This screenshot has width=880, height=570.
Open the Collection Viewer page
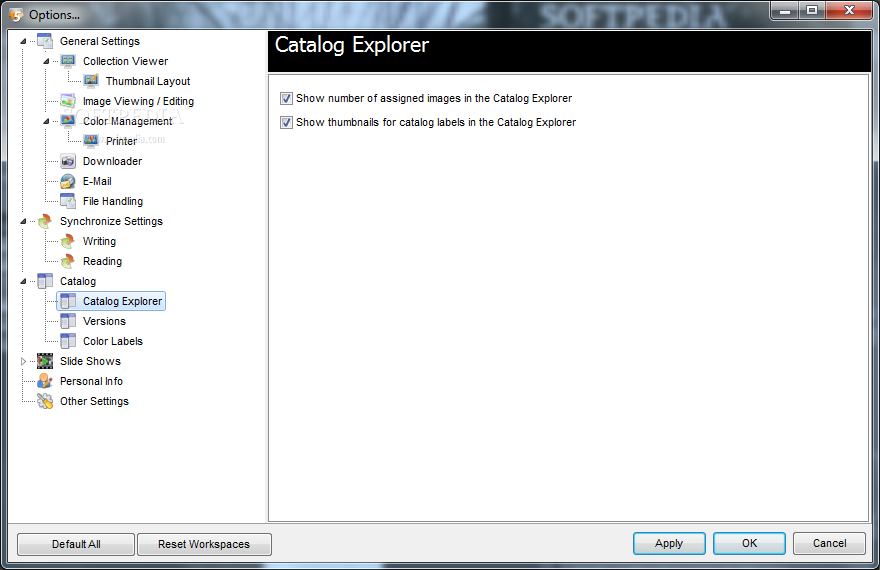point(125,61)
